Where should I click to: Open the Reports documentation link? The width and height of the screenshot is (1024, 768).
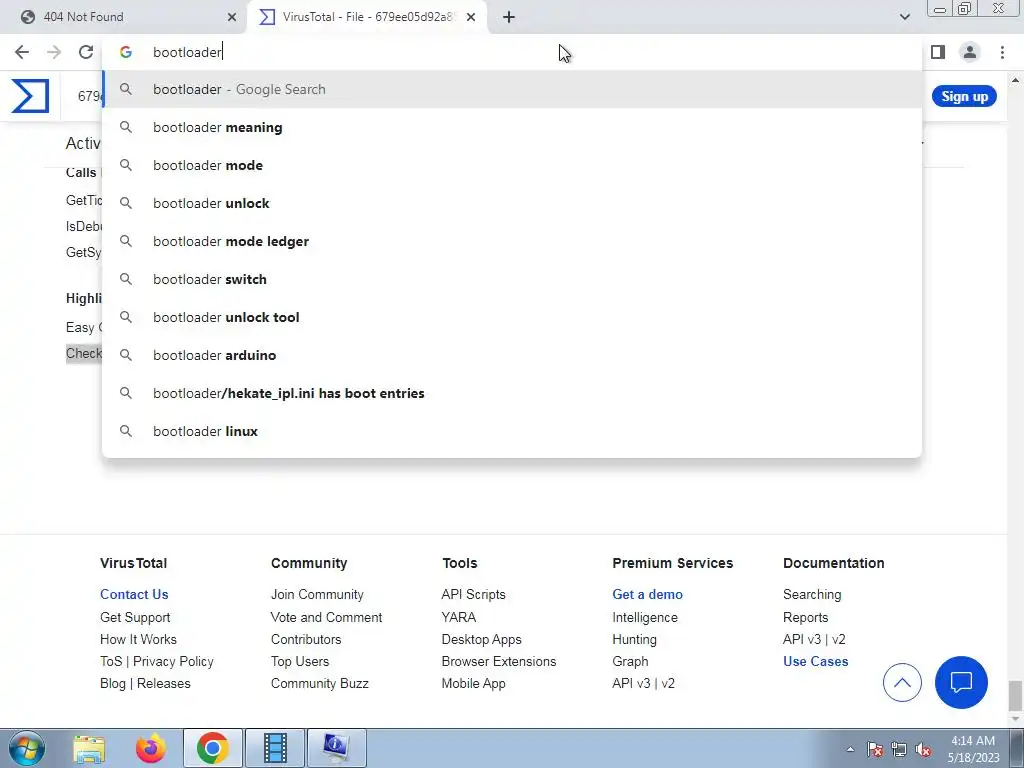click(x=805, y=617)
